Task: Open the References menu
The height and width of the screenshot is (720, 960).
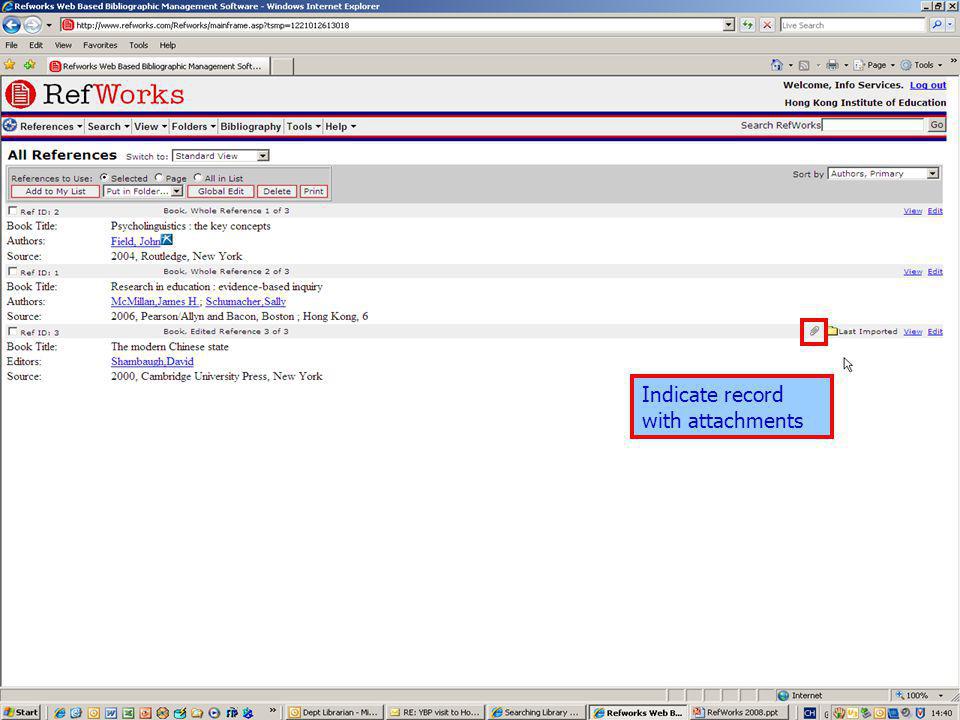Action: (x=51, y=126)
